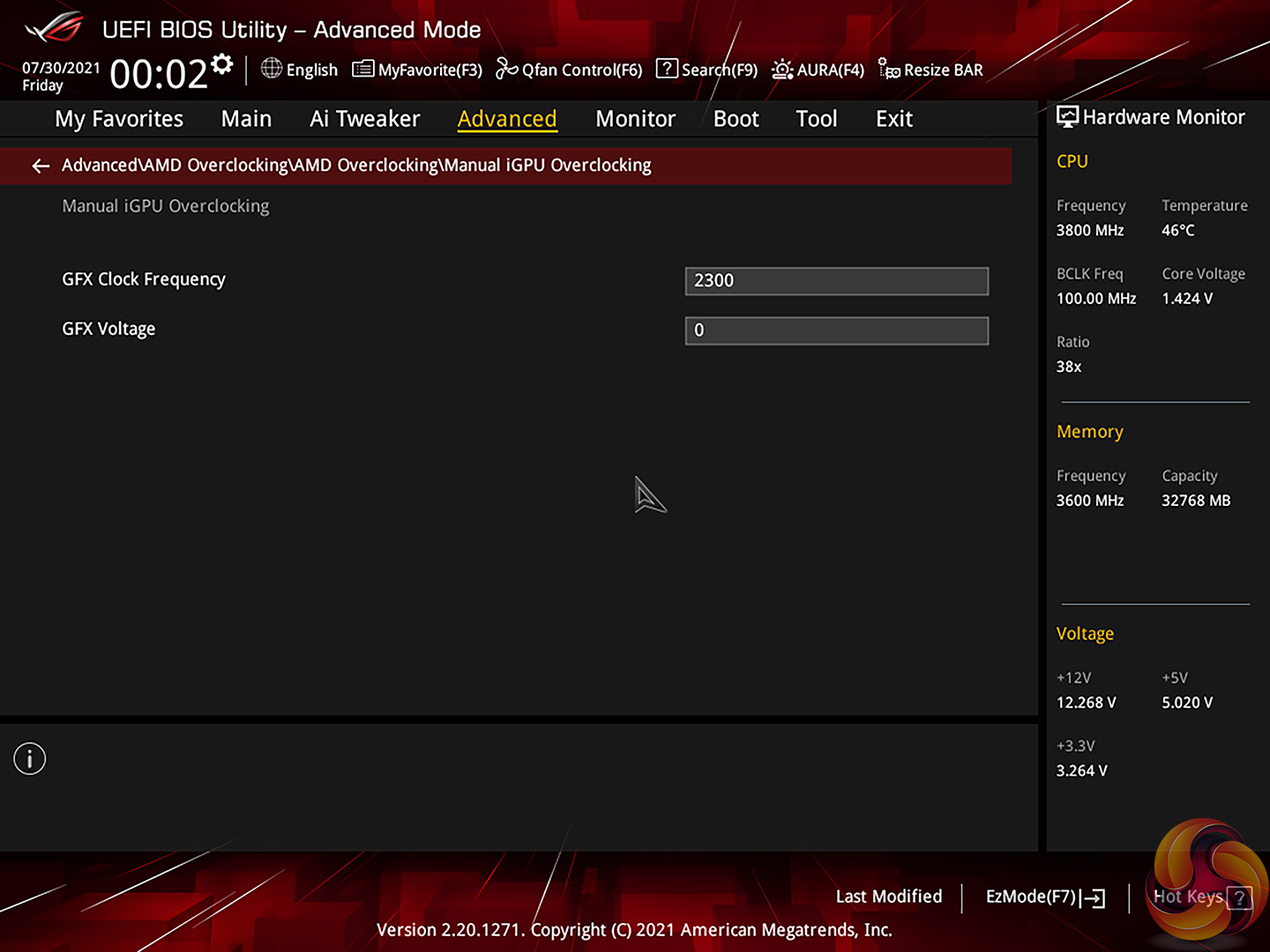Click the back arrow in breadcrumb bar
This screenshot has height=952, width=1270.
coord(41,166)
